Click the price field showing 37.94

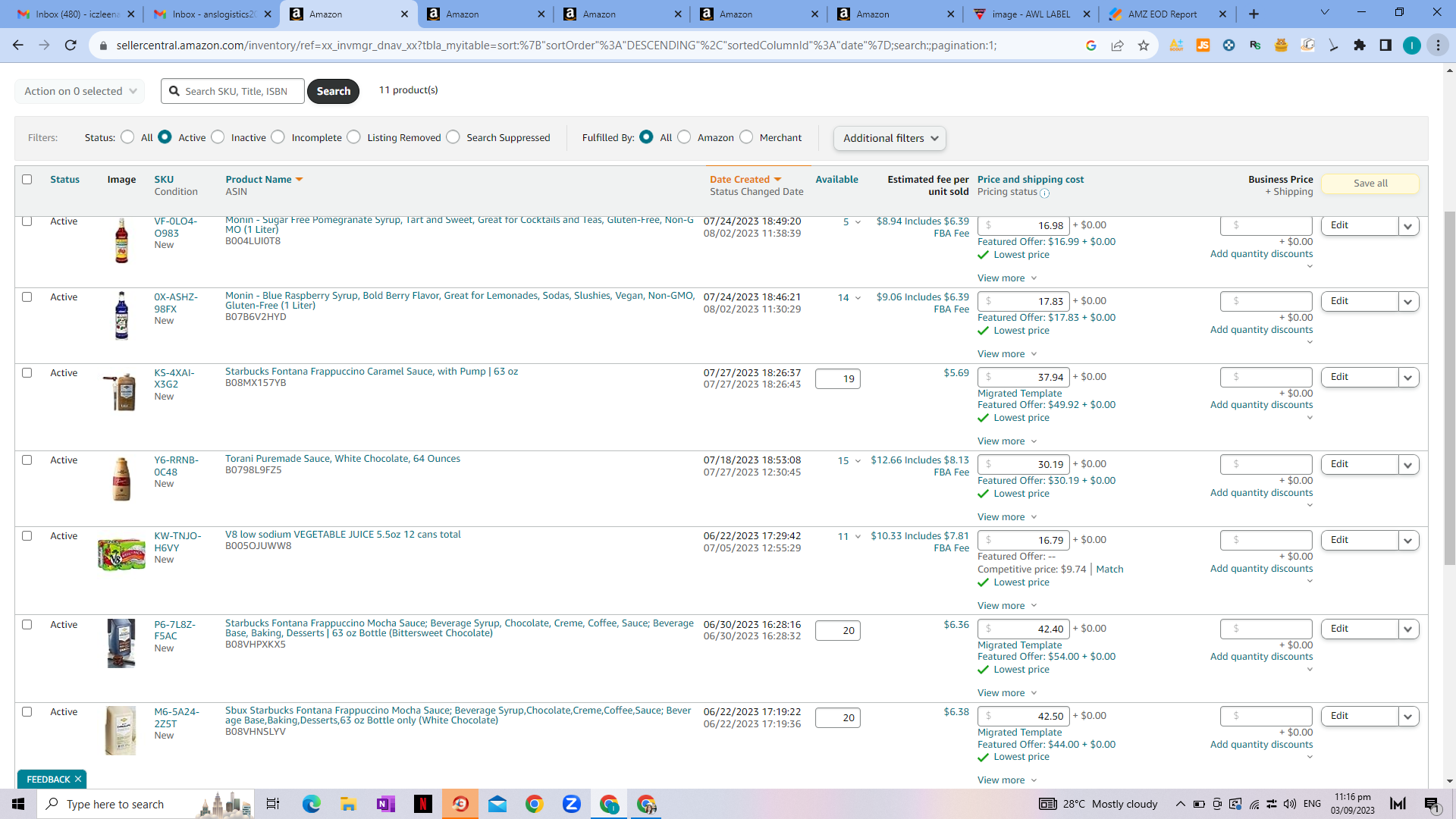coord(1024,377)
